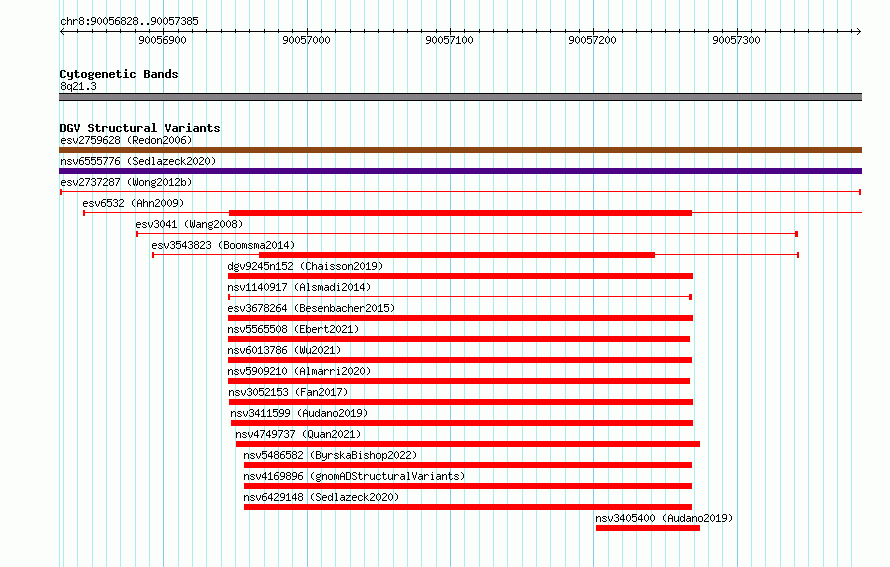Open the nsv1140917 (Alsmadi2014) label

point(299,287)
